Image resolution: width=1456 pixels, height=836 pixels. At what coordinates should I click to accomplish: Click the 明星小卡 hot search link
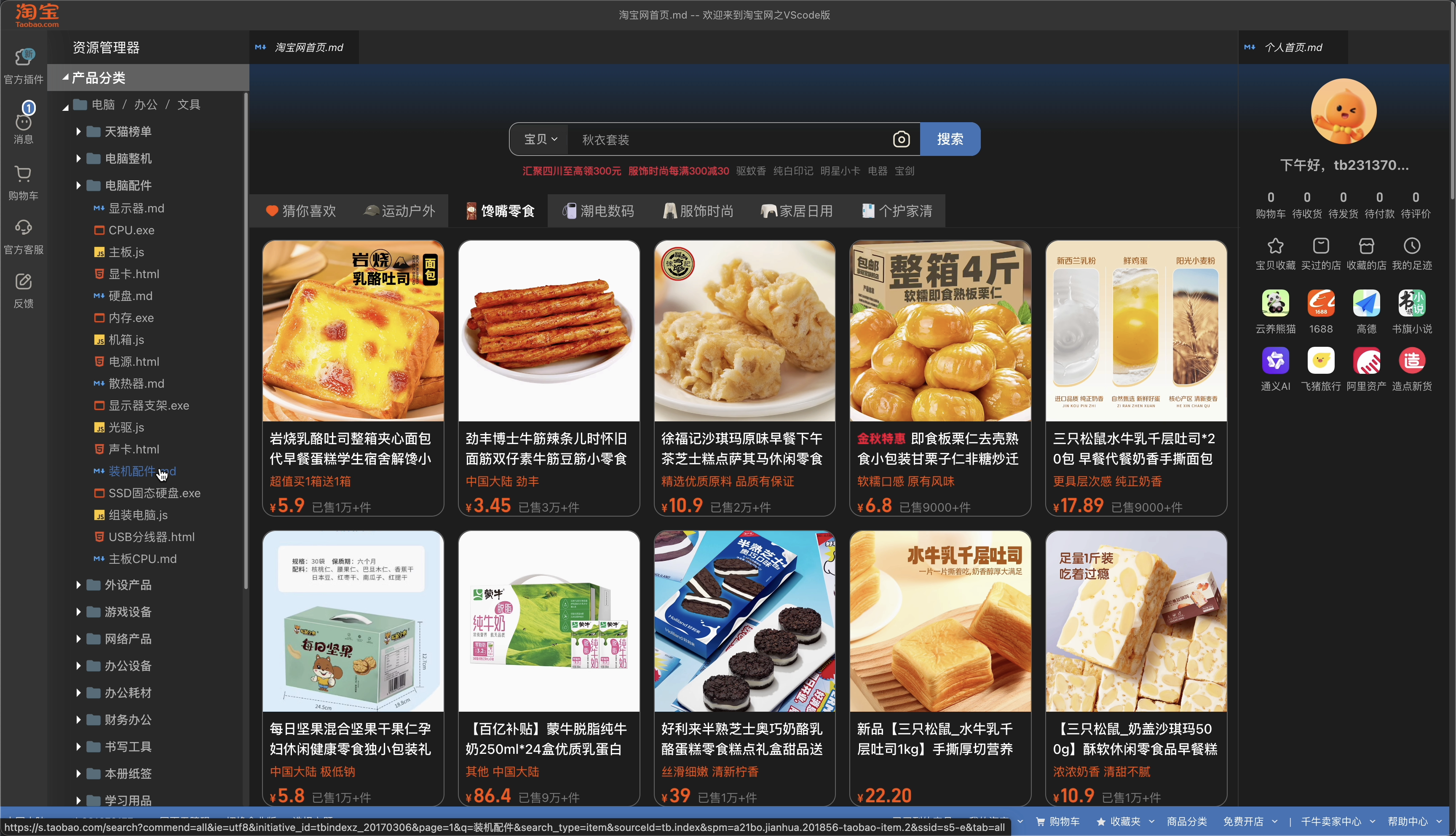click(840, 171)
